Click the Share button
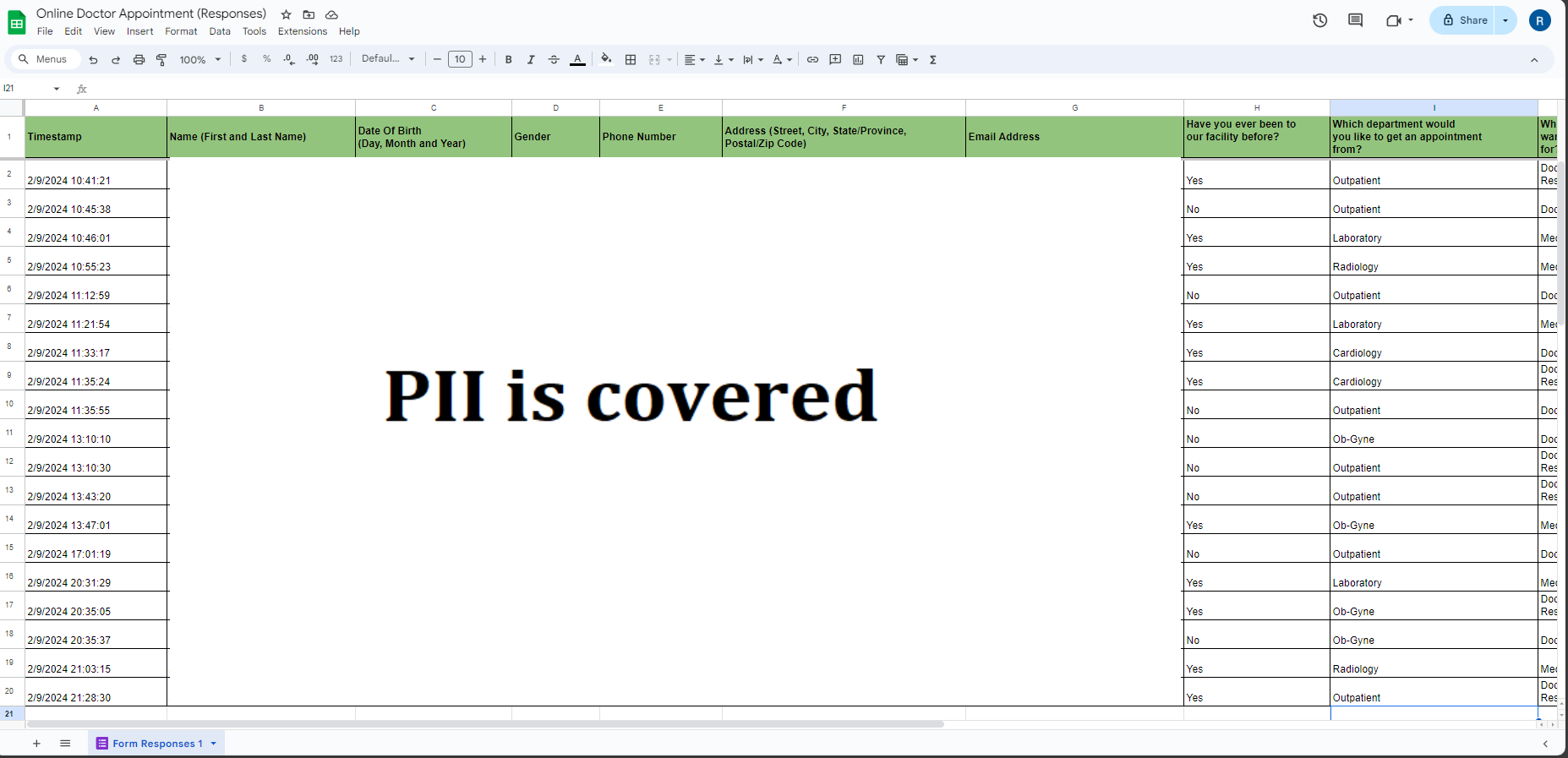This screenshot has width=1568, height=758. click(x=1464, y=20)
